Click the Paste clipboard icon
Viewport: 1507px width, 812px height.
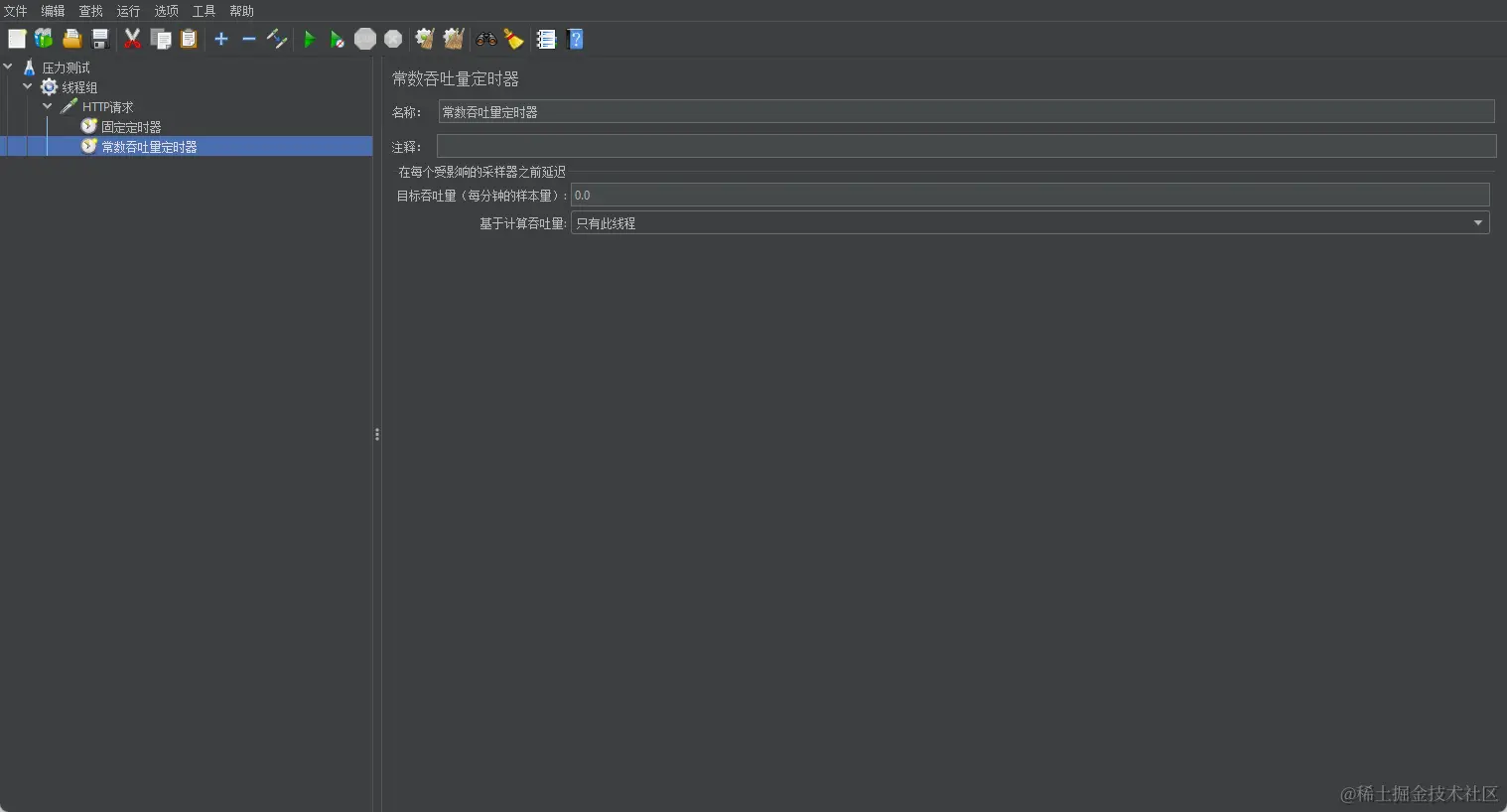pos(189,39)
